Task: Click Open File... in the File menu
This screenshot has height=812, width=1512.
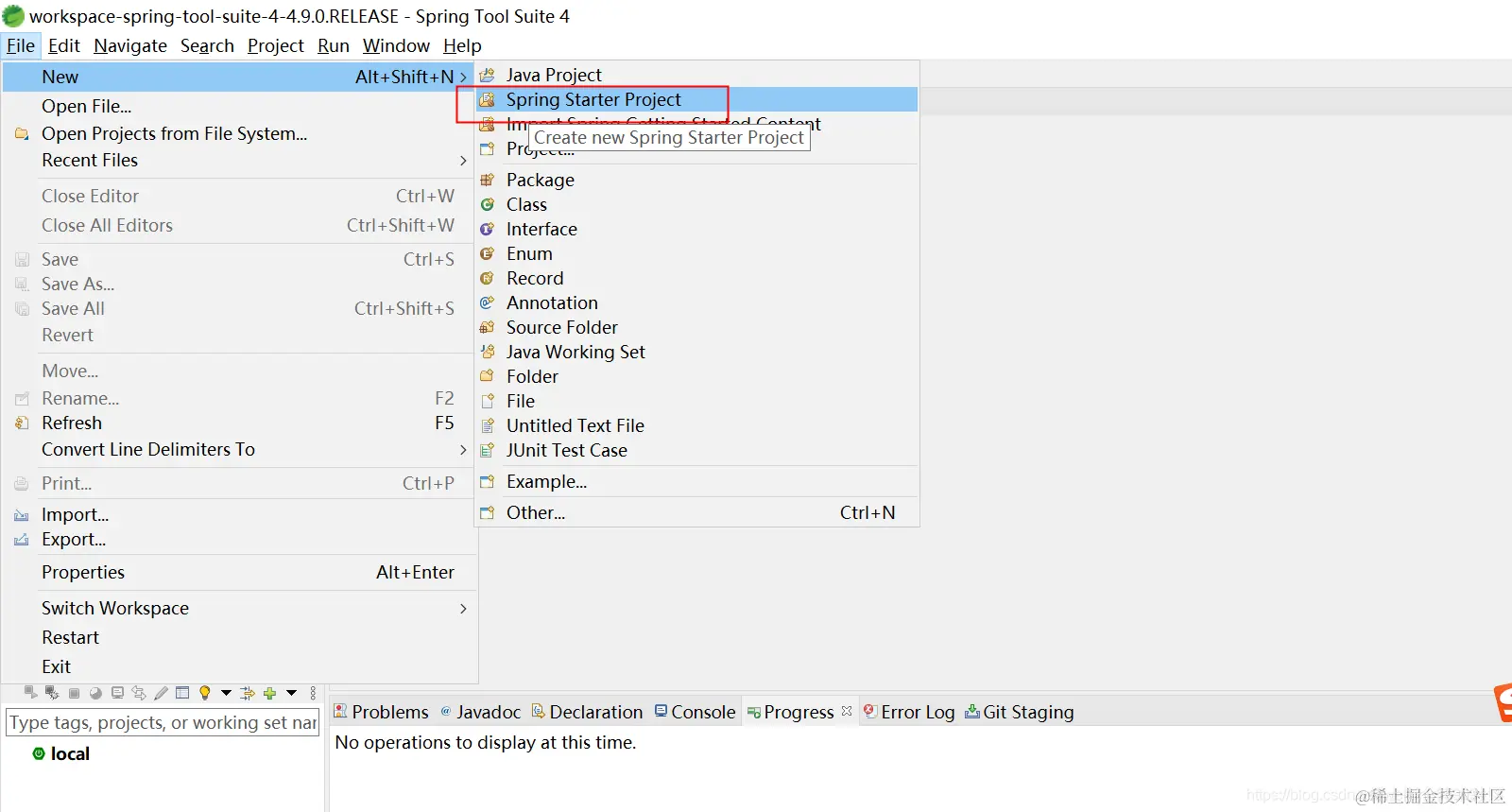Action: [x=238, y=106]
